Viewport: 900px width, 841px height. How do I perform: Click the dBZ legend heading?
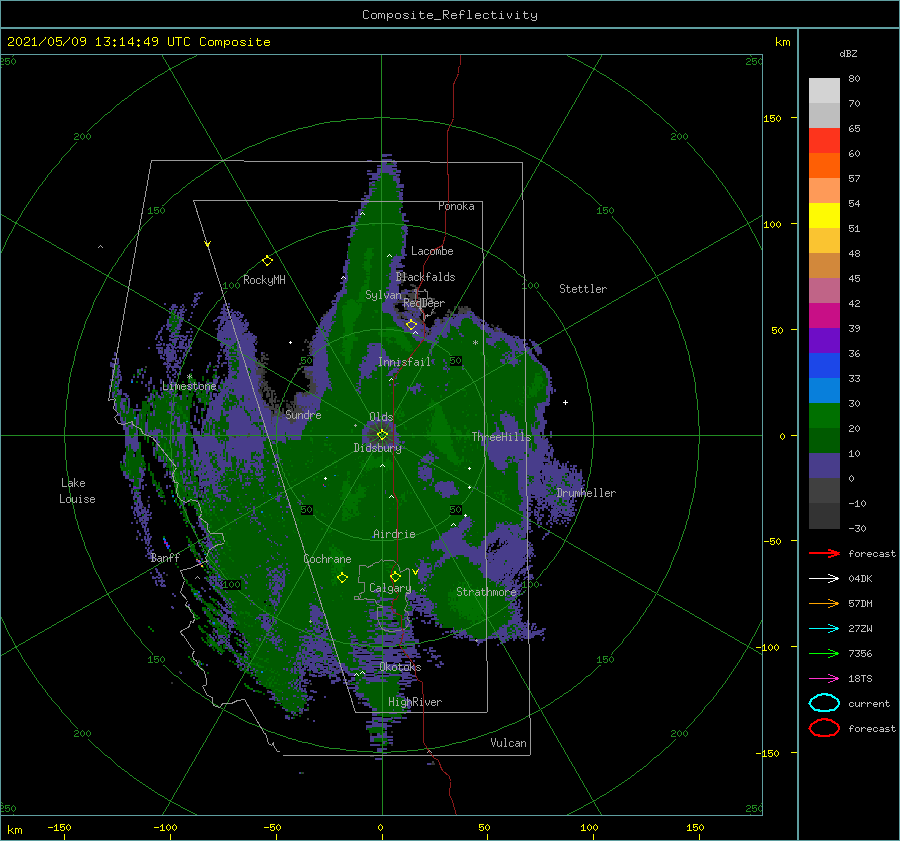coord(848,53)
